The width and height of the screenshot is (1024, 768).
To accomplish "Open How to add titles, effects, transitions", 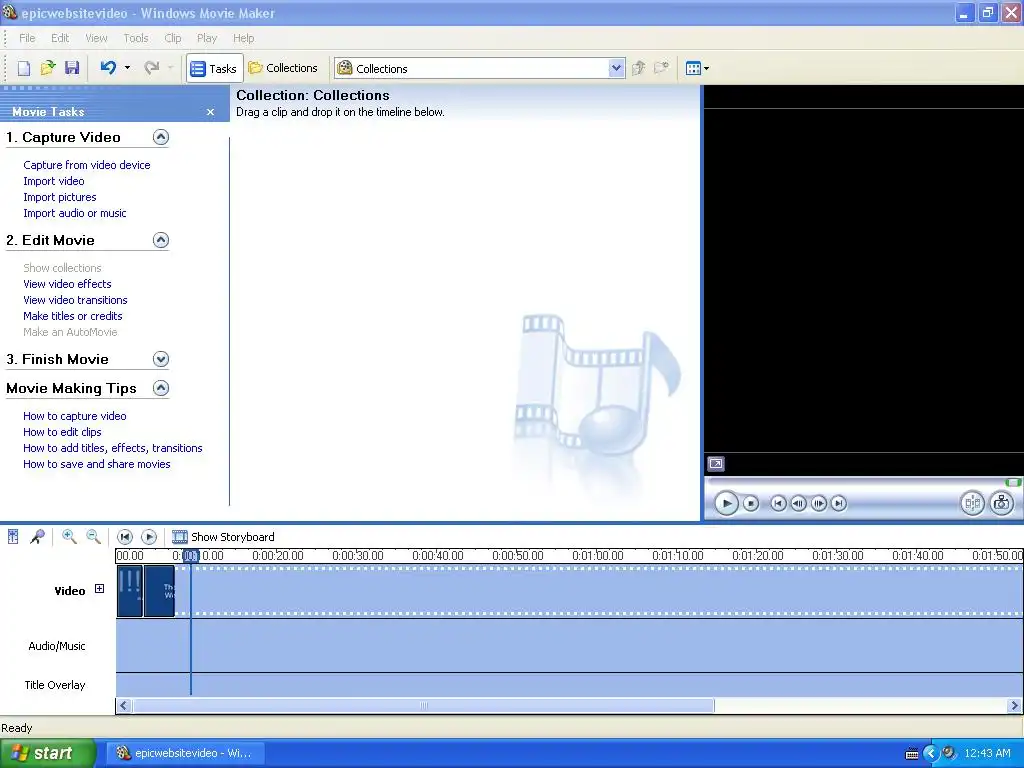I will pos(112,448).
